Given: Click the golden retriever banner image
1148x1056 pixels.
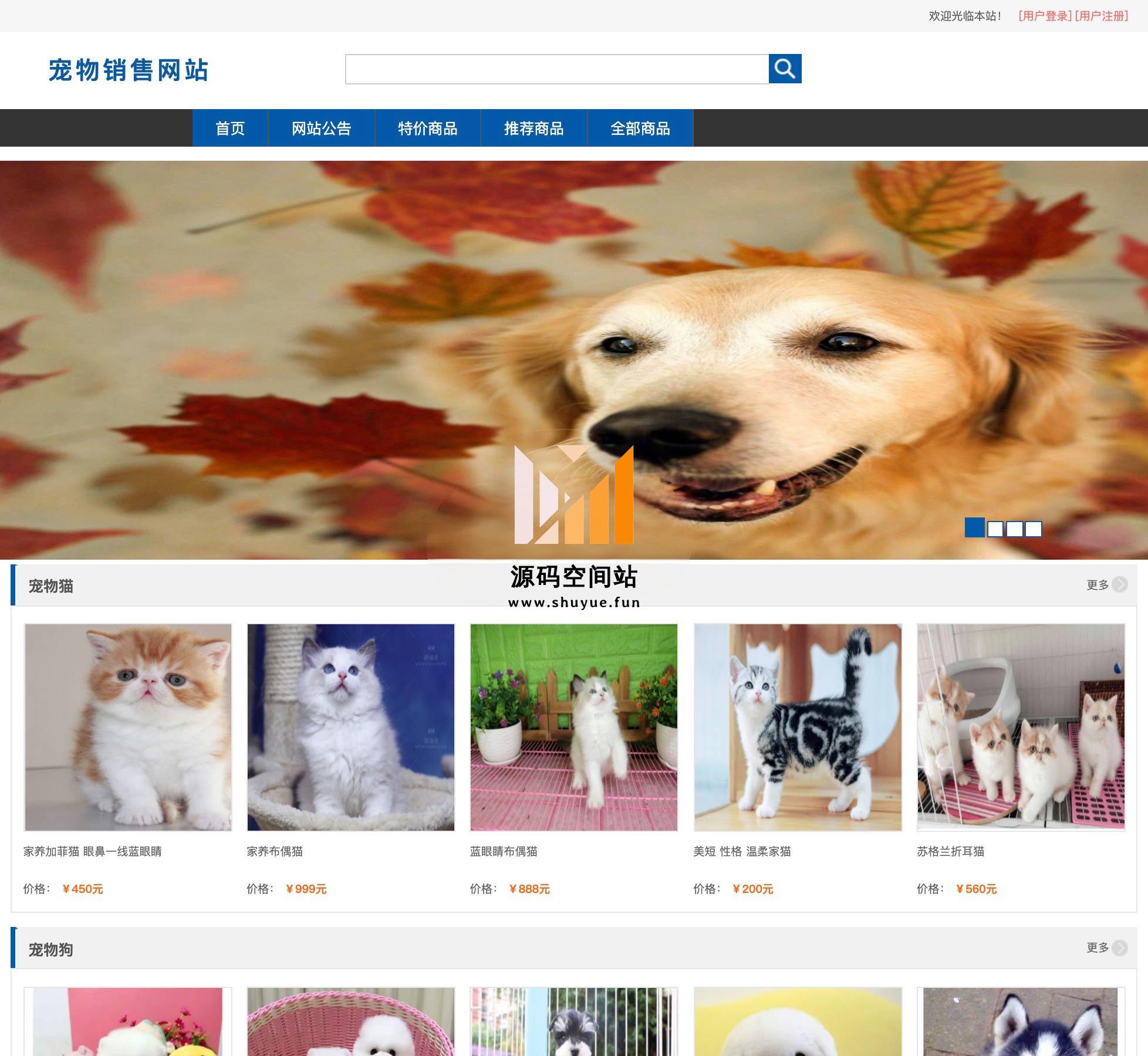Looking at the screenshot, I should coord(574,360).
